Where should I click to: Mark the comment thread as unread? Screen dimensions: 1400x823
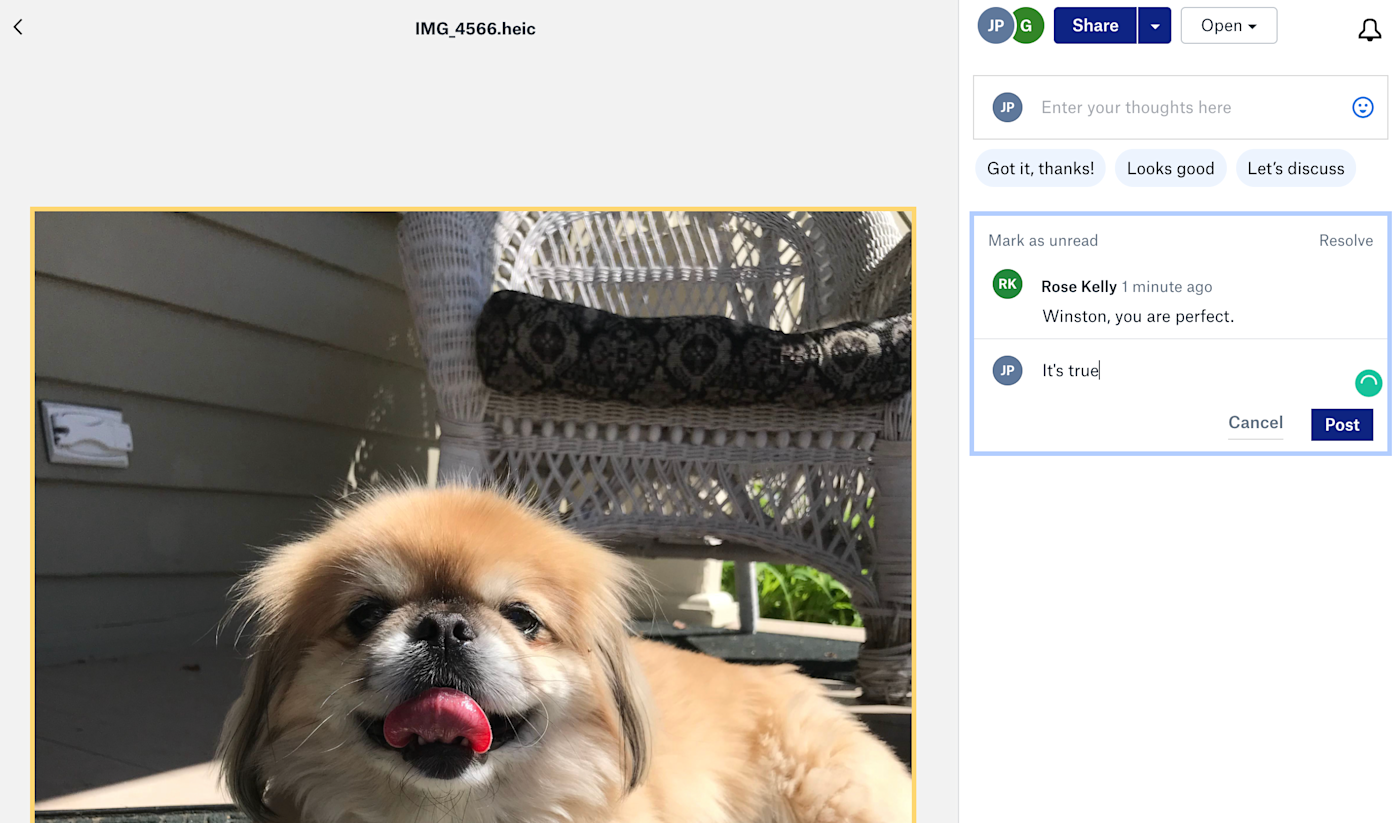pos(1043,240)
